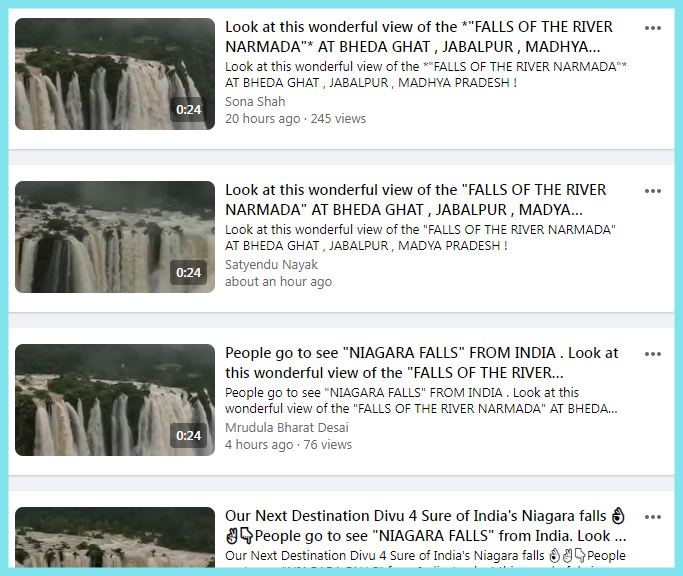Click the 'about an hour ago' timestamp
The image size is (683, 576).
click(x=278, y=281)
